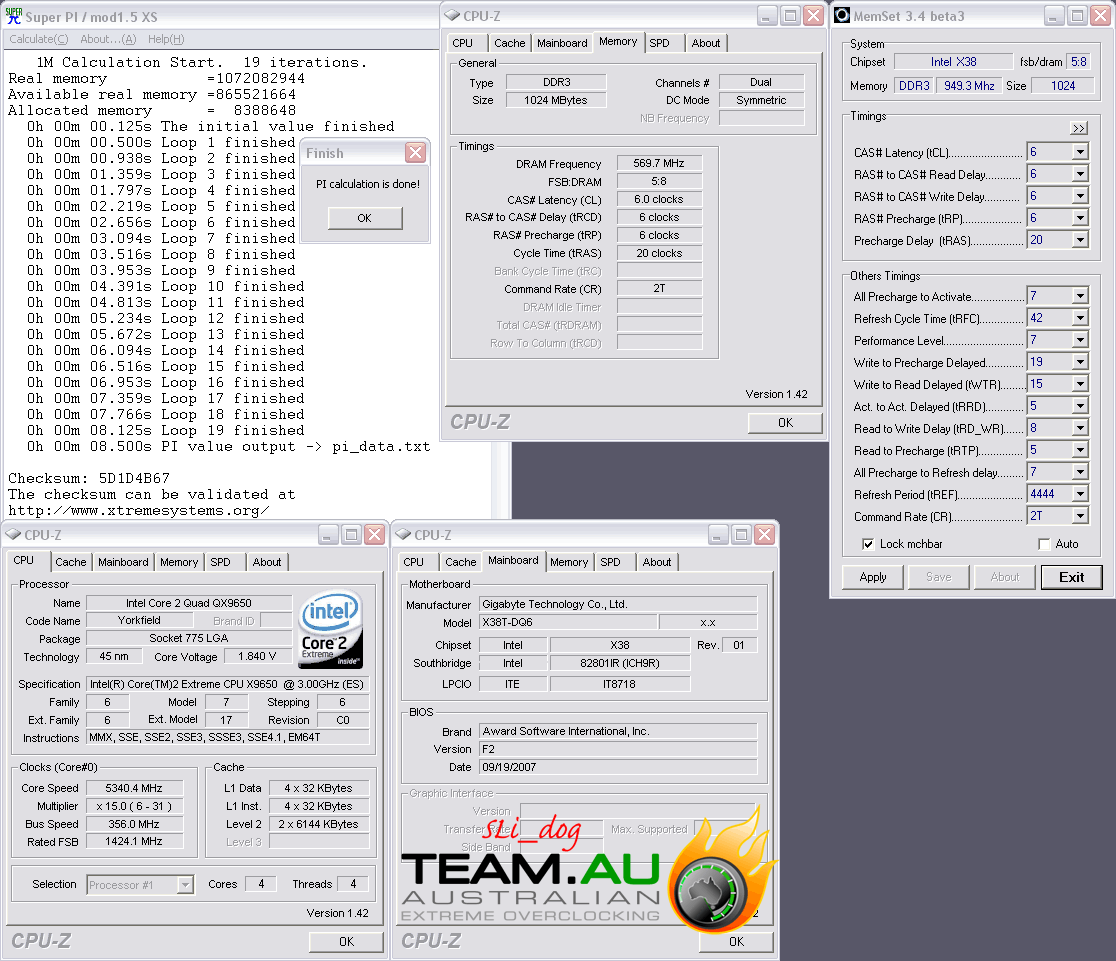The image size is (1116, 961).
Task: Open the Help menu in Super PI
Action: pos(166,39)
